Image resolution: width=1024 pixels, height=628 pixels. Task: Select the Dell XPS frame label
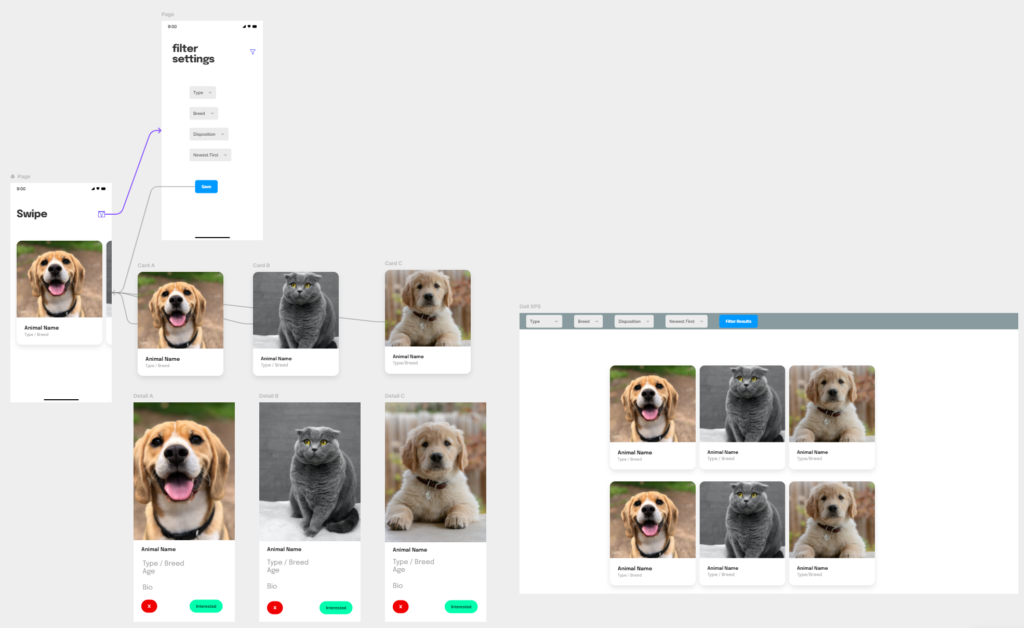point(530,306)
